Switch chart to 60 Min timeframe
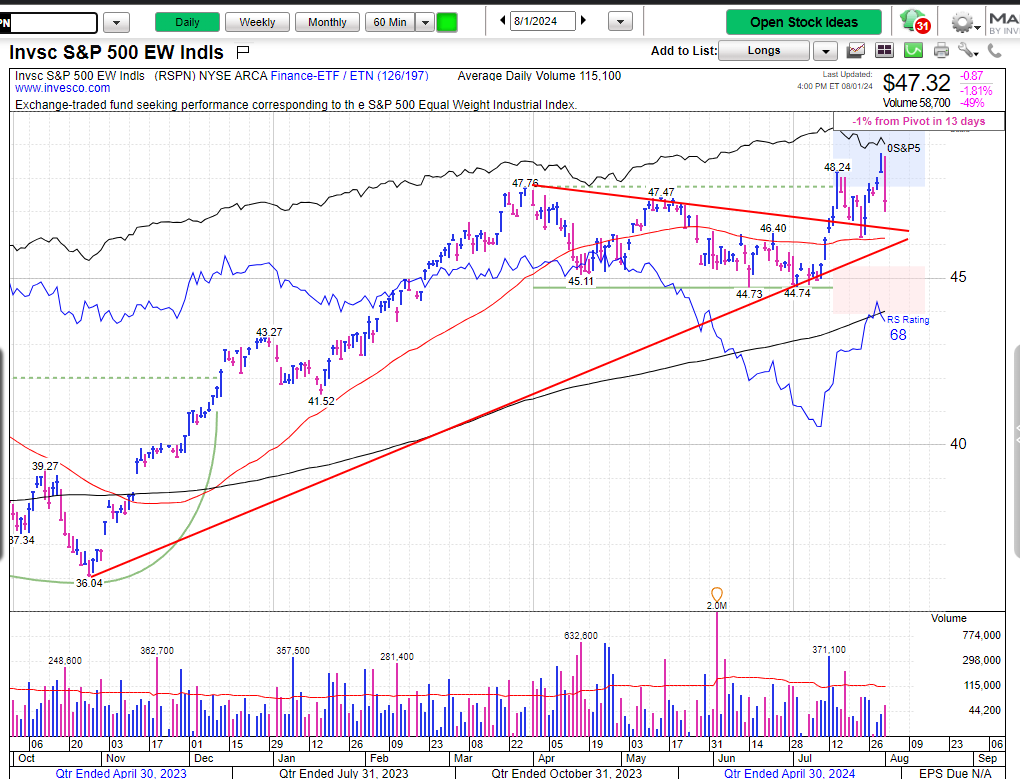1020x779 pixels. tap(390, 22)
